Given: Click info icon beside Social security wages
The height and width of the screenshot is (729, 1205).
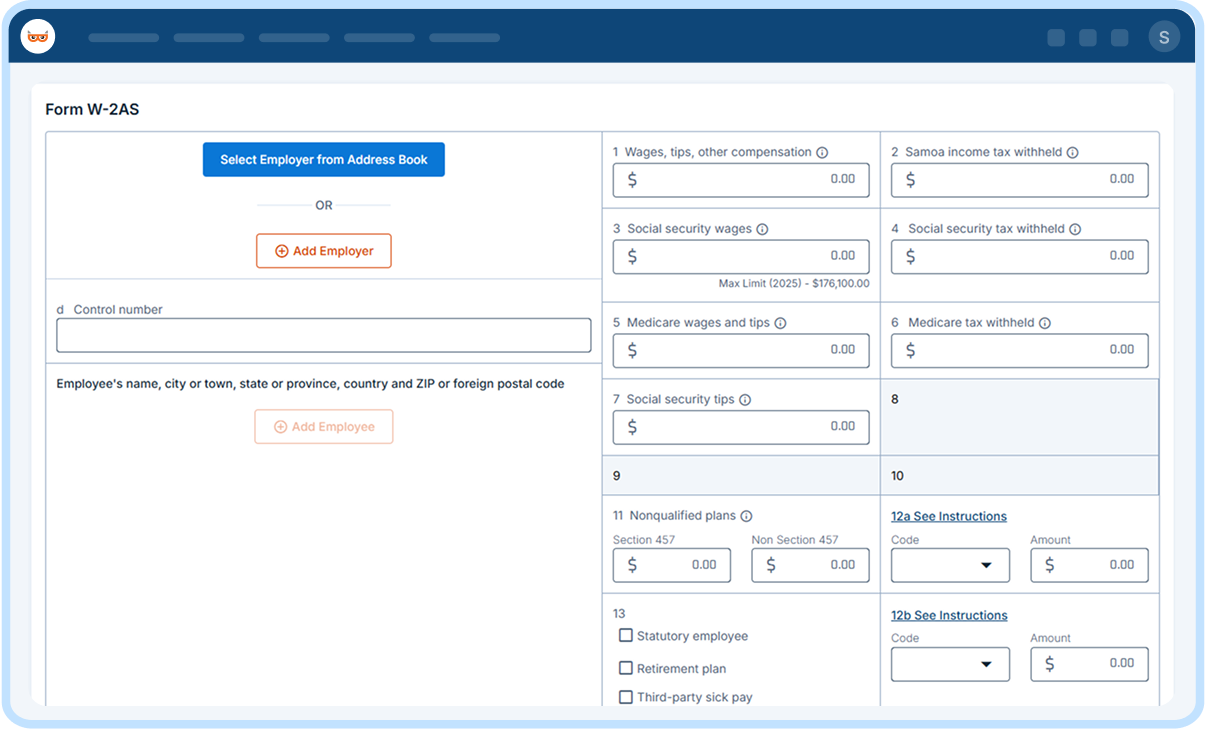Looking at the screenshot, I should [x=762, y=229].
